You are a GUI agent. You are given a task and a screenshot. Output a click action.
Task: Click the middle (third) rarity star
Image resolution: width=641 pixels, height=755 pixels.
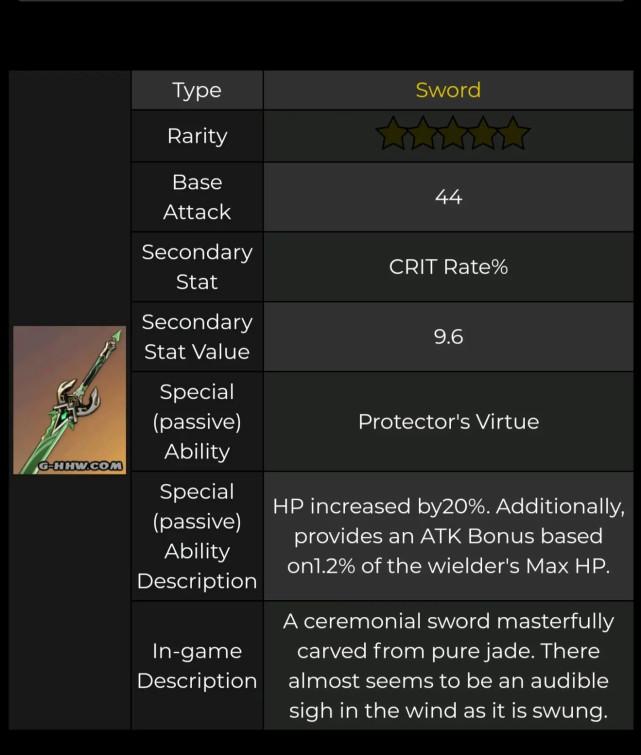pyautogui.click(x=452, y=134)
